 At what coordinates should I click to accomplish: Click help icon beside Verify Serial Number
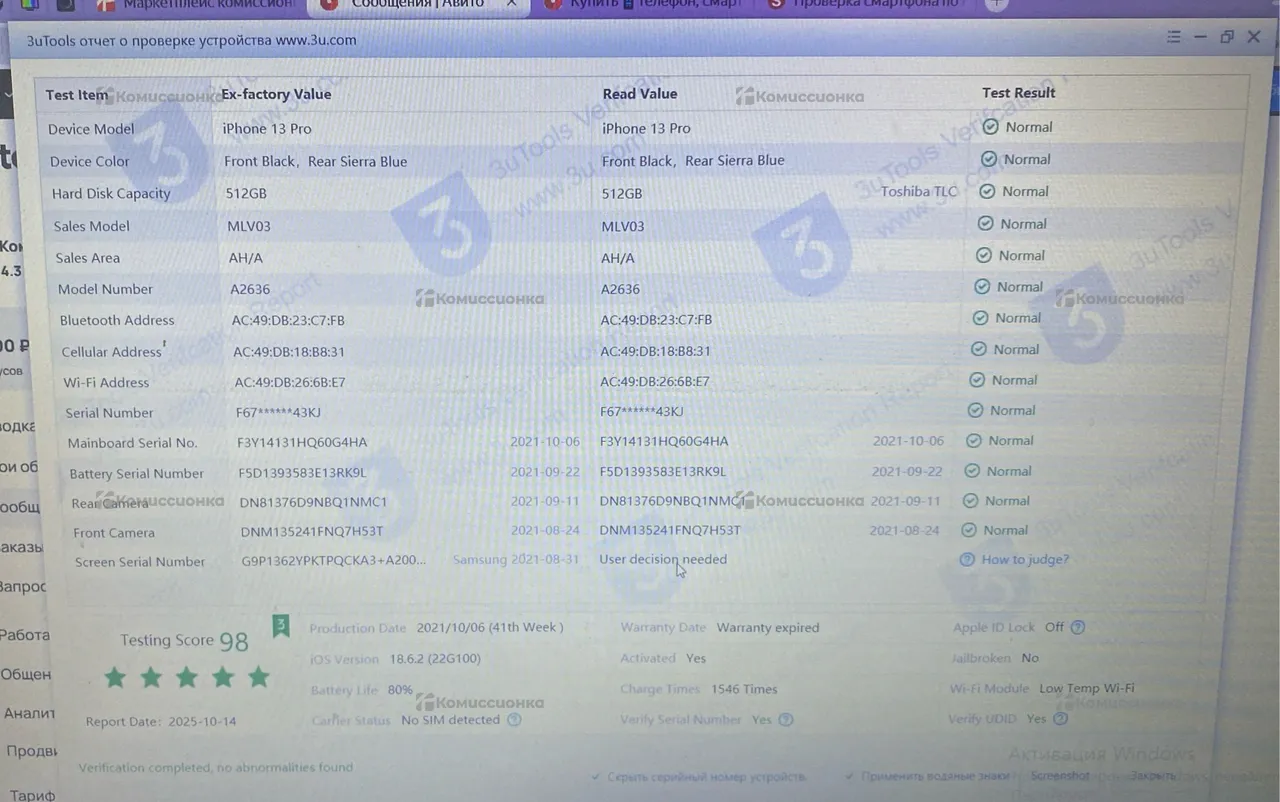786,719
